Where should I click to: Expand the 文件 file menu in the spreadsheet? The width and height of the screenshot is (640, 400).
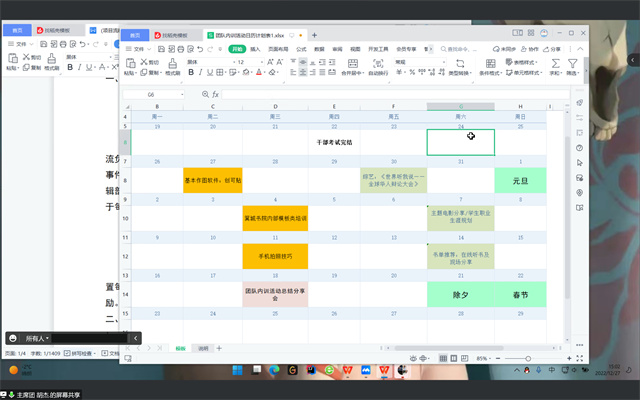click(x=137, y=48)
